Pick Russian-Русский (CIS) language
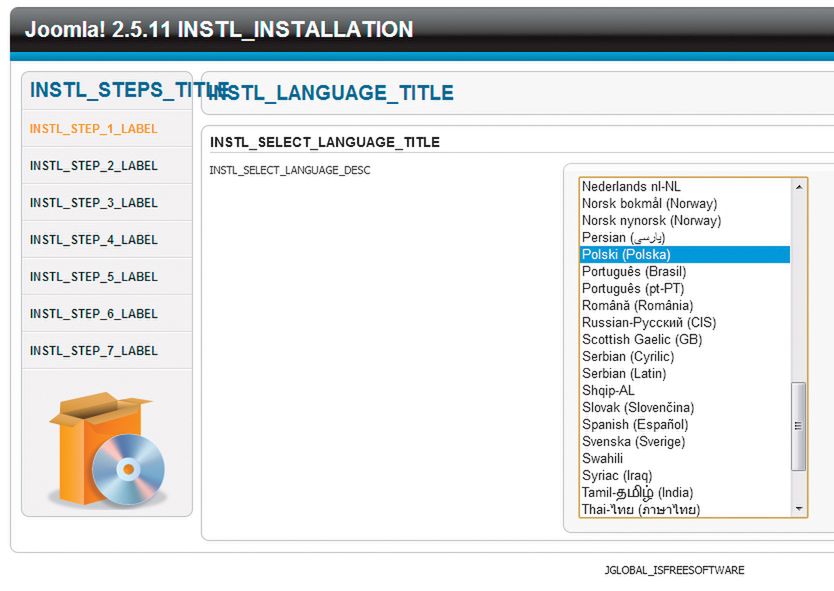The image size is (834, 591). pos(684,322)
